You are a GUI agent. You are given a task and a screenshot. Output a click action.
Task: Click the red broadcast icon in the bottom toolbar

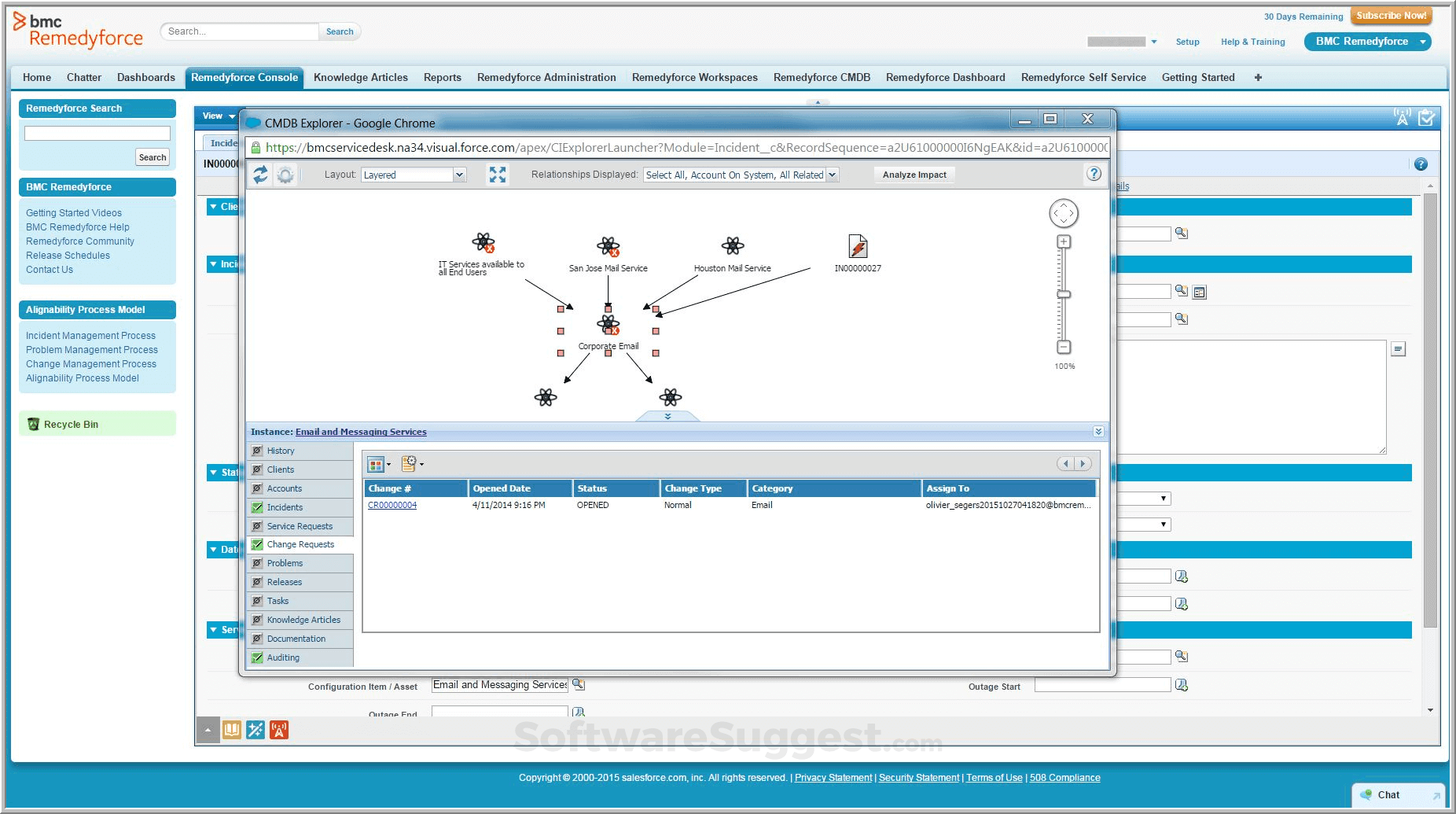[279, 730]
